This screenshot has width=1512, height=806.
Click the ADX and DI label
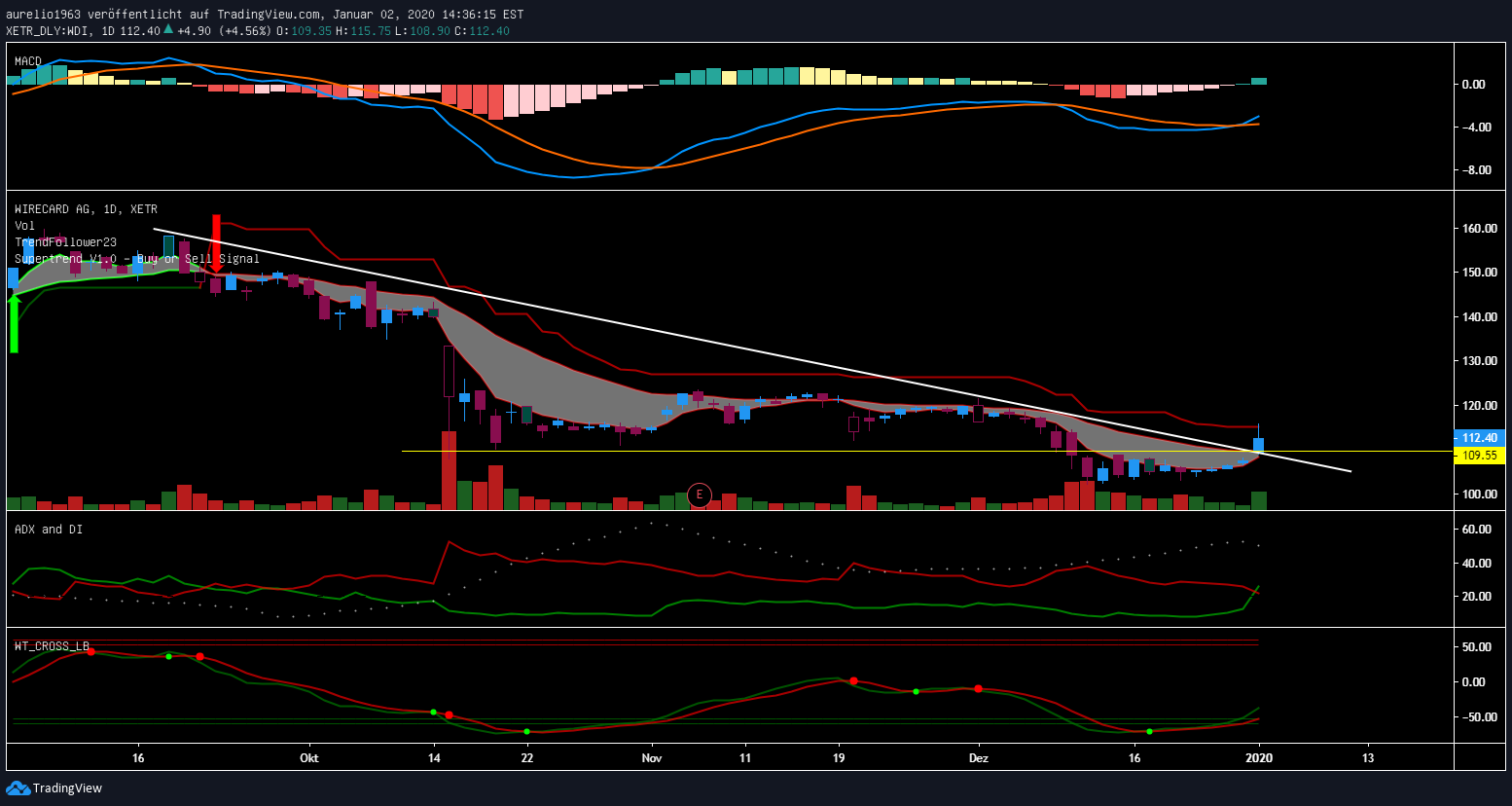tap(49, 530)
